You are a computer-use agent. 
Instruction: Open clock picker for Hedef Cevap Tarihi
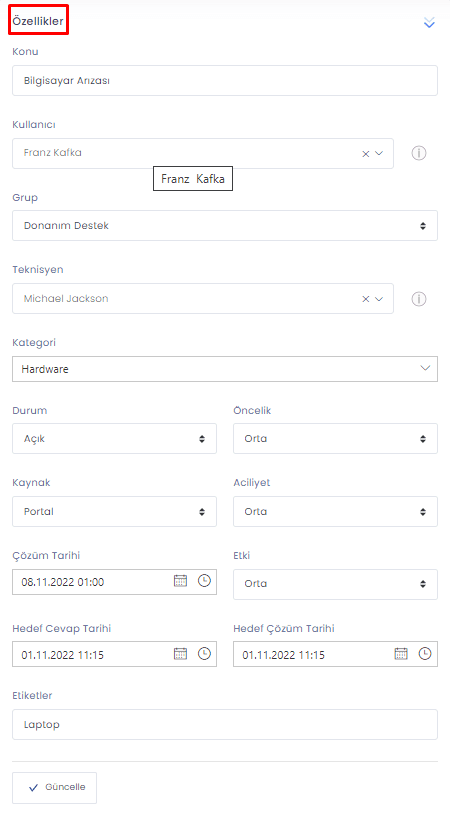pyautogui.click(x=204, y=654)
